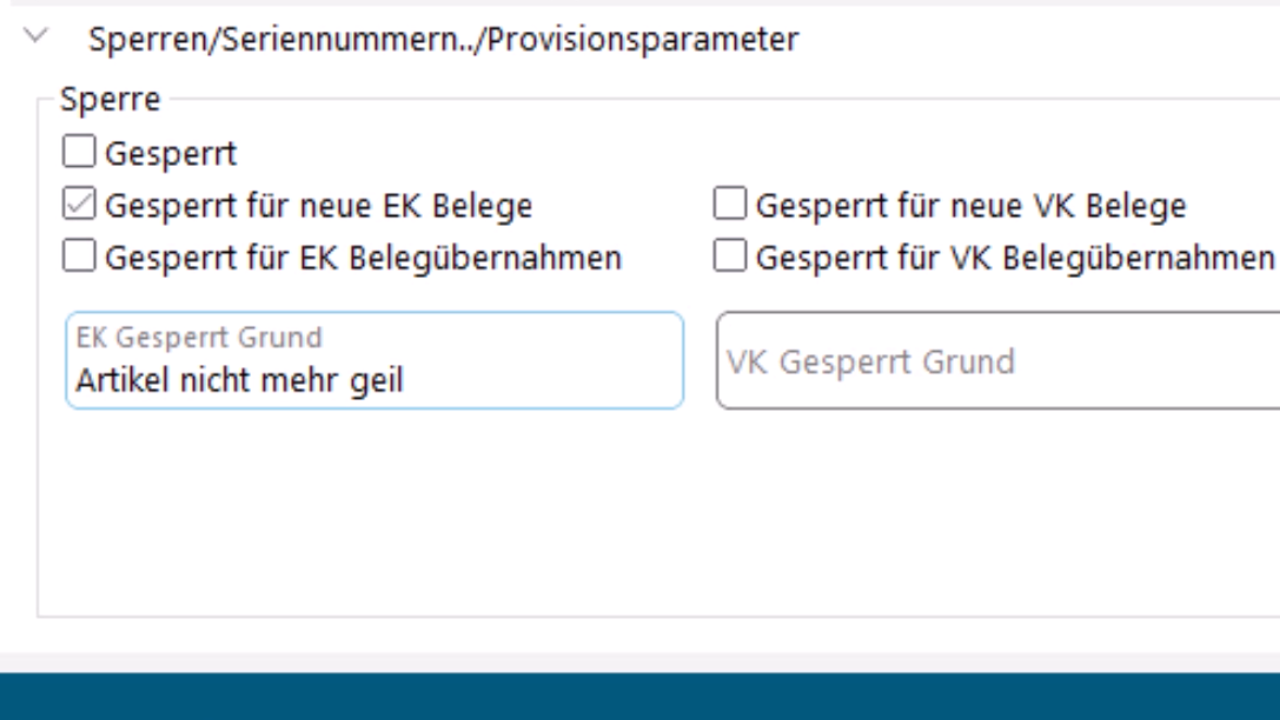This screenshot has width=1280, height=720.
Task: Toggle the Gesperrt für VK Belegübernahmen checkbox
Action: click(730, 257)
